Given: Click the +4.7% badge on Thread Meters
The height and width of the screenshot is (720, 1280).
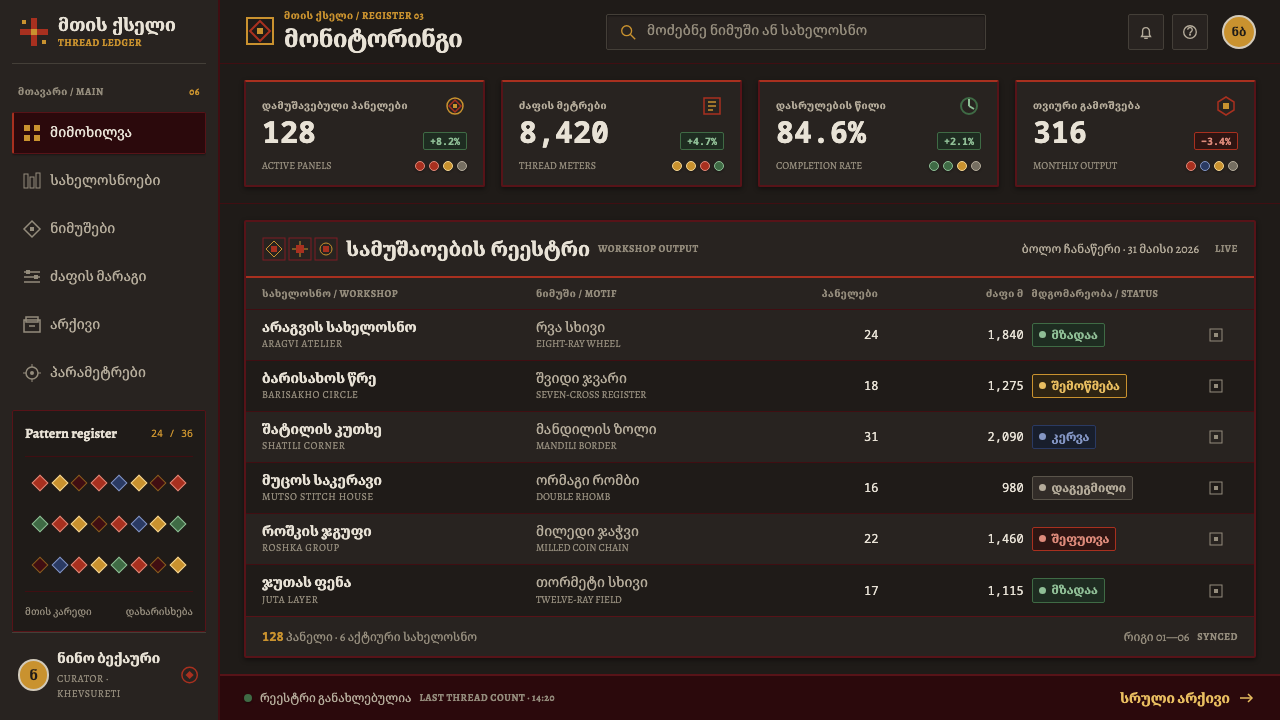Looking at the screenshot, I should click(x=702, y=141).
